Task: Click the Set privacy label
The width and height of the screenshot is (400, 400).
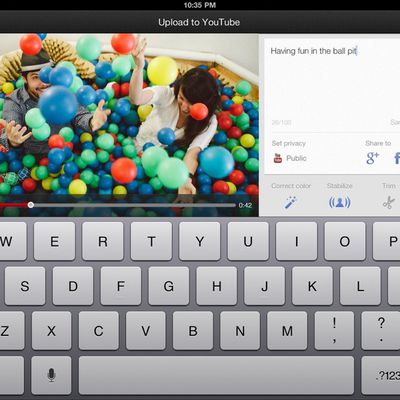Action: pyautogui.click(x=289, y=143)
